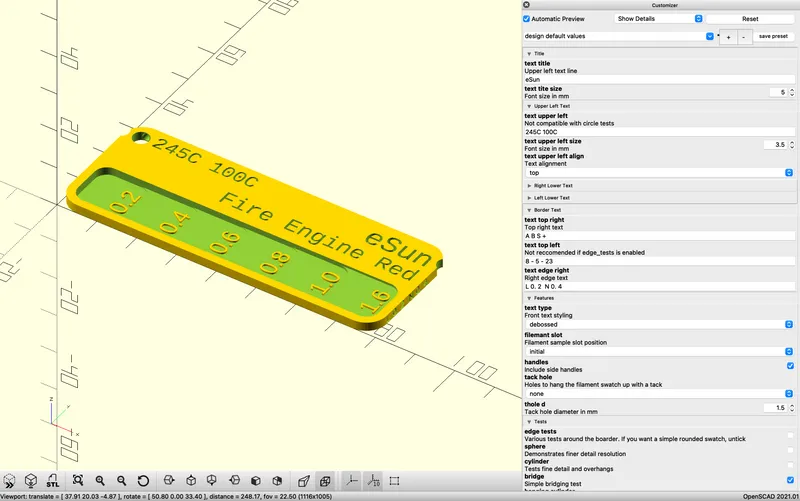Image resolution: width=800 pixels, height=501 pixels.
Task: Expand the Right Lower Text section
Action: 529,186
